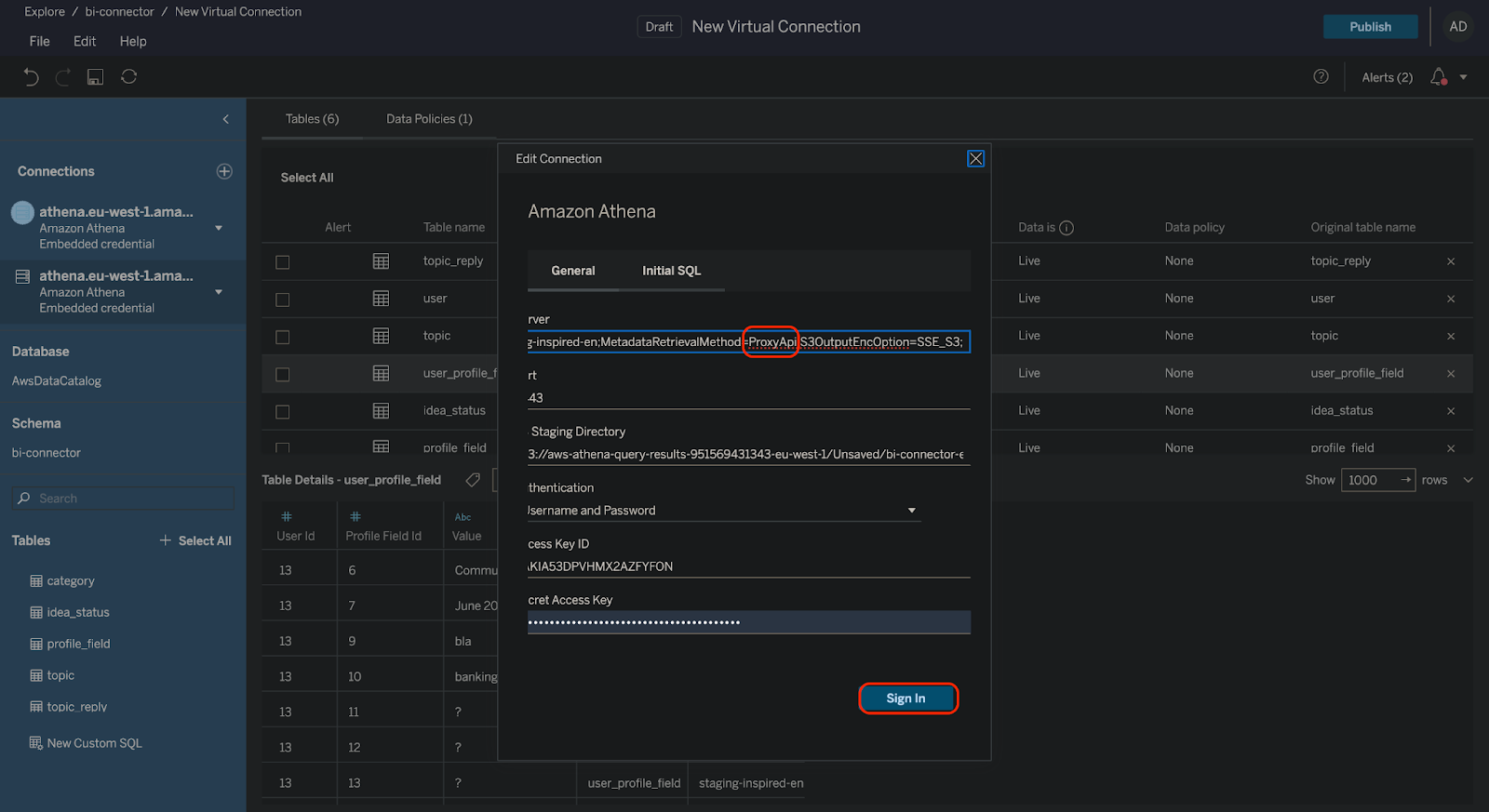
Task: Click the Redo arrow icon
Action: [63, 77]
